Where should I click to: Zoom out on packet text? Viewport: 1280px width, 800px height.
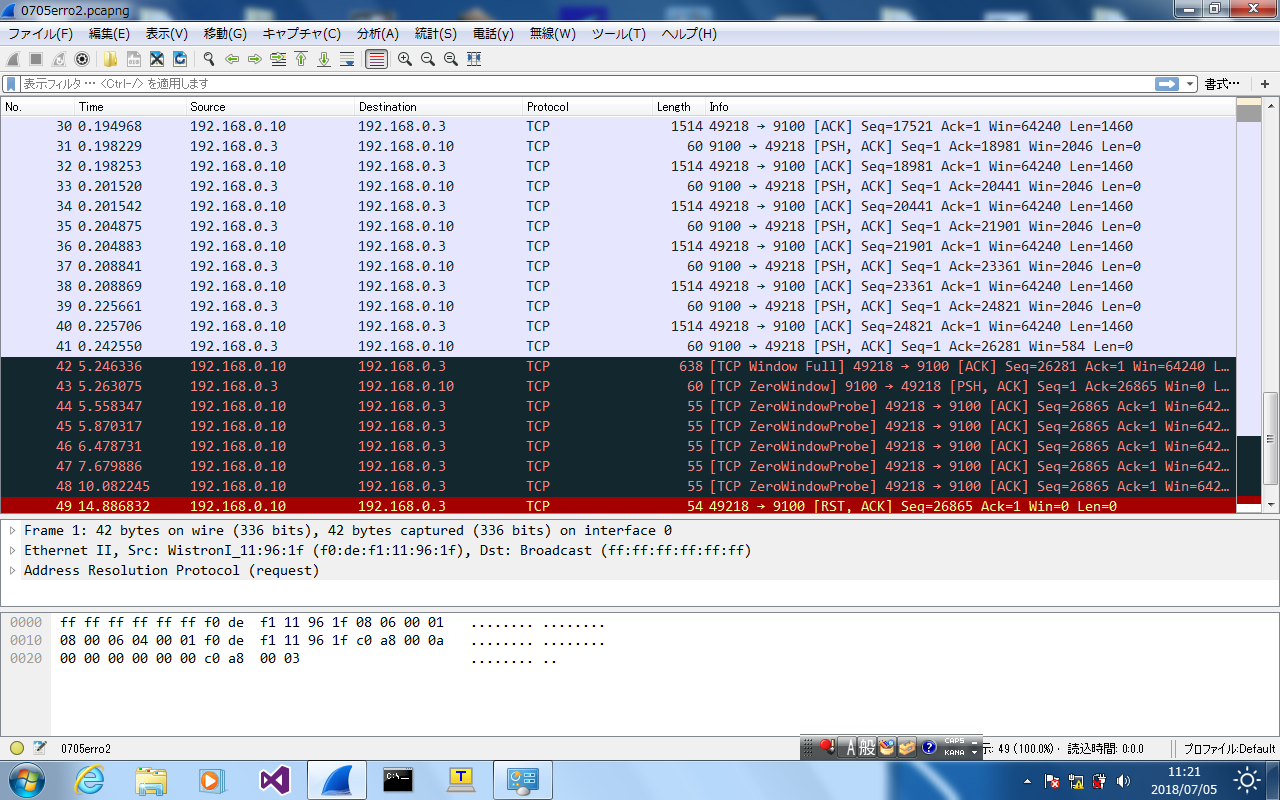click(x=428, y=59)
